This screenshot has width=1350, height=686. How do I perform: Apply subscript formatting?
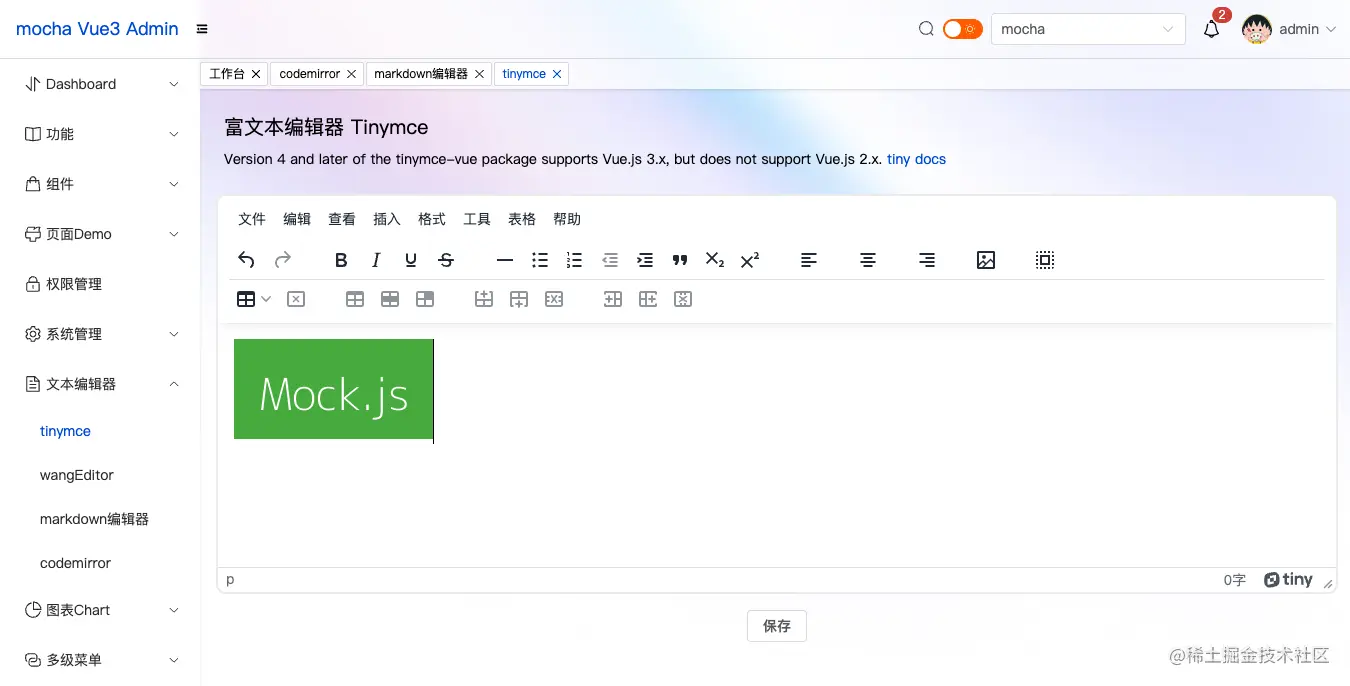tap(715, 260)
